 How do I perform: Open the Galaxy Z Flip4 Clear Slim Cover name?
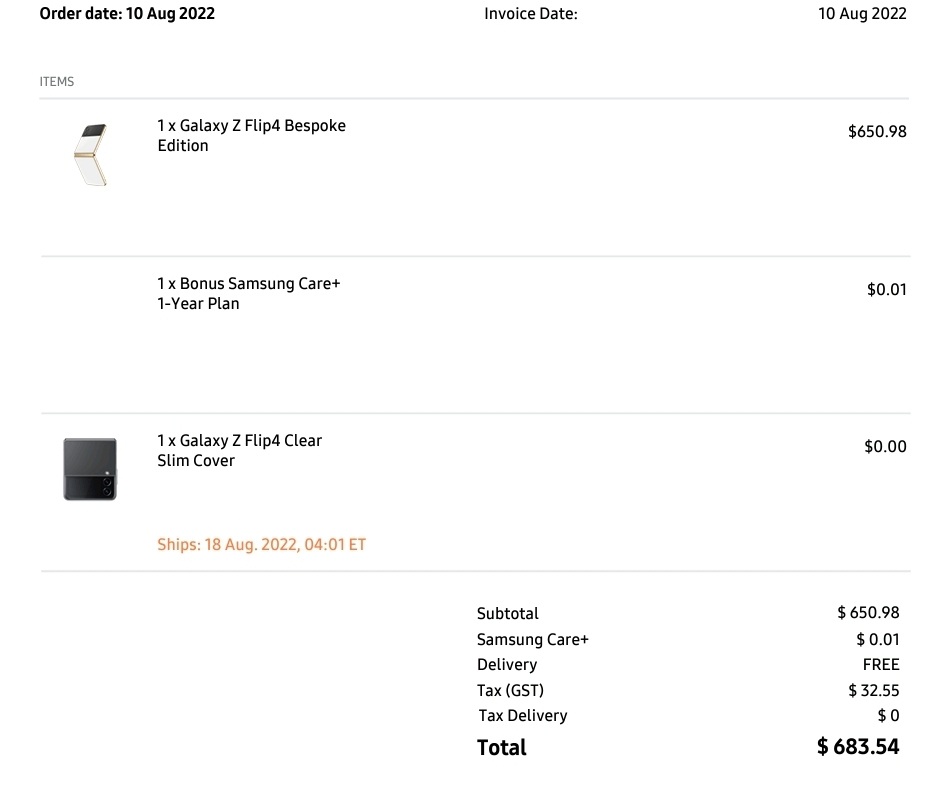pyautogui.click(x=239, y=451)
